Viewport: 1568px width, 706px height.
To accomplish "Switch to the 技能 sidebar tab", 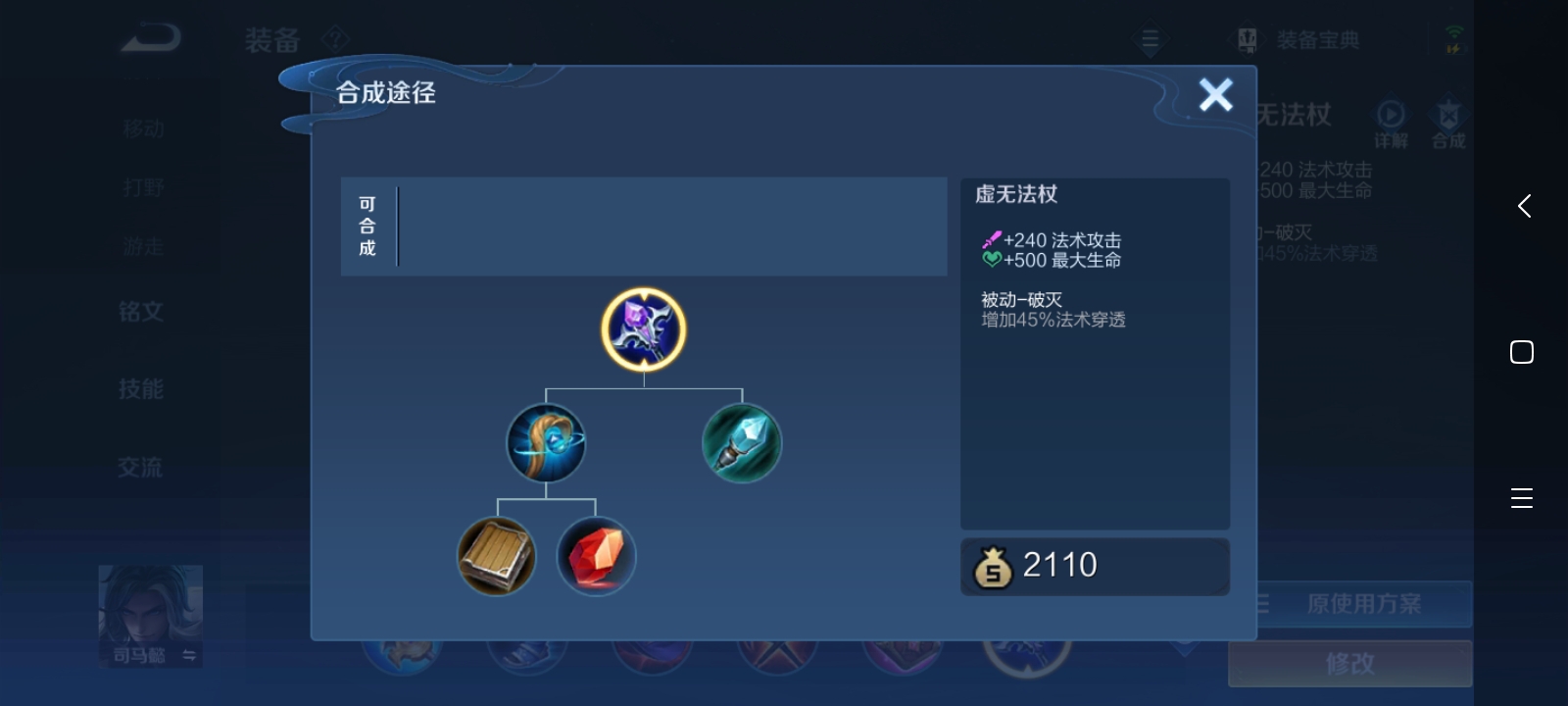I will (x=141, y=389).
